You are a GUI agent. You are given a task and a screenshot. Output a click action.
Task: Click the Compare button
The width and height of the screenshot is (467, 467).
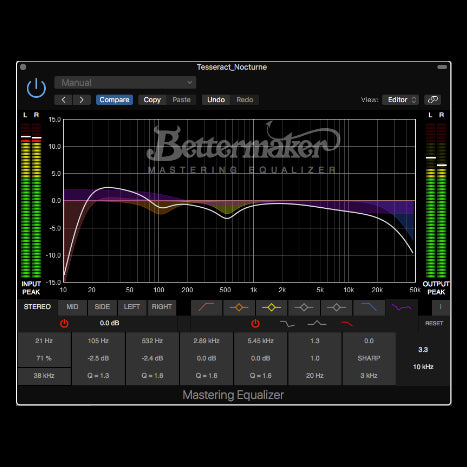[114, 100]
